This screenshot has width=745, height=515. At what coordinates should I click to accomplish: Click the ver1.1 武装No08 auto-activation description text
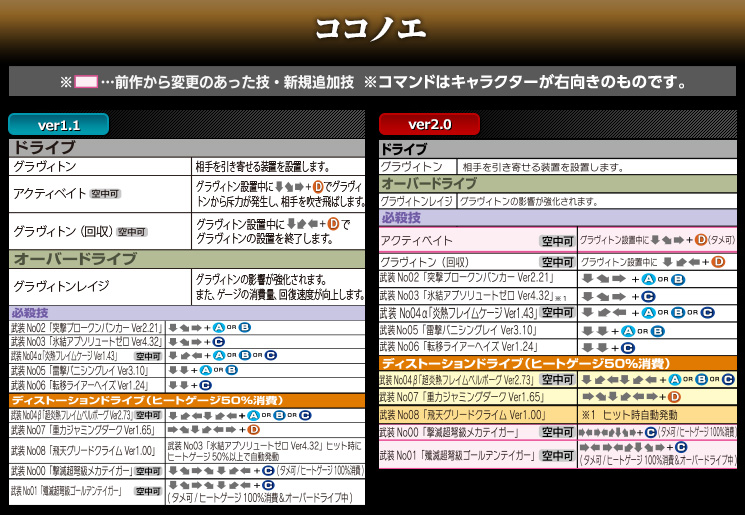tap(265, 451)
